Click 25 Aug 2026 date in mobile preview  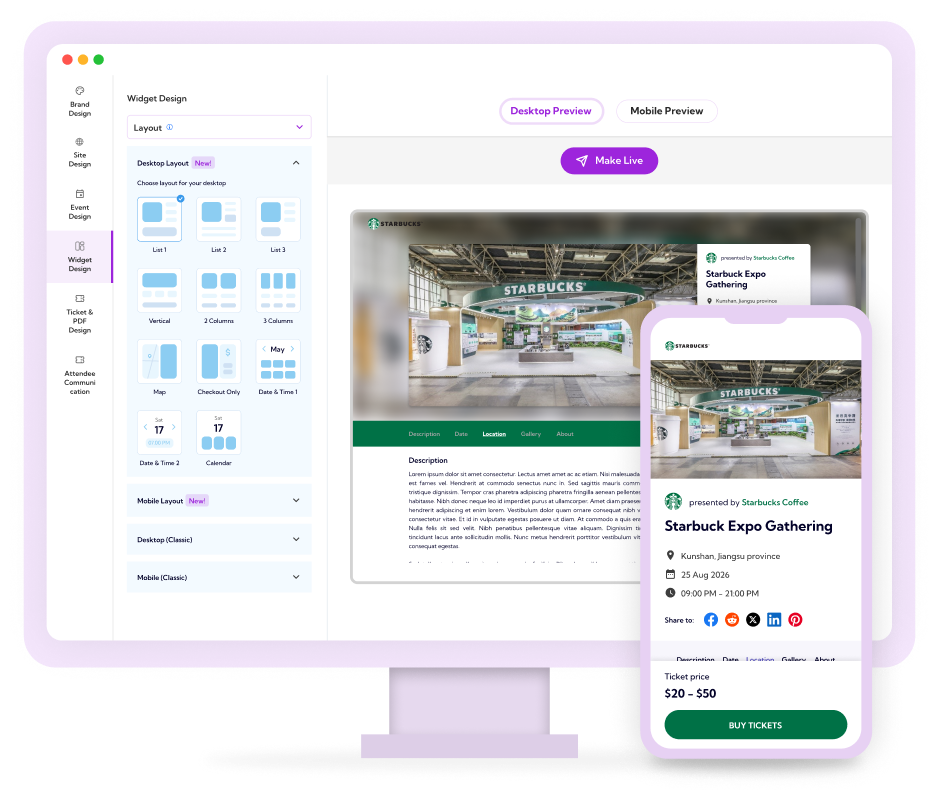pyautogui.click(x=705, y=575)
